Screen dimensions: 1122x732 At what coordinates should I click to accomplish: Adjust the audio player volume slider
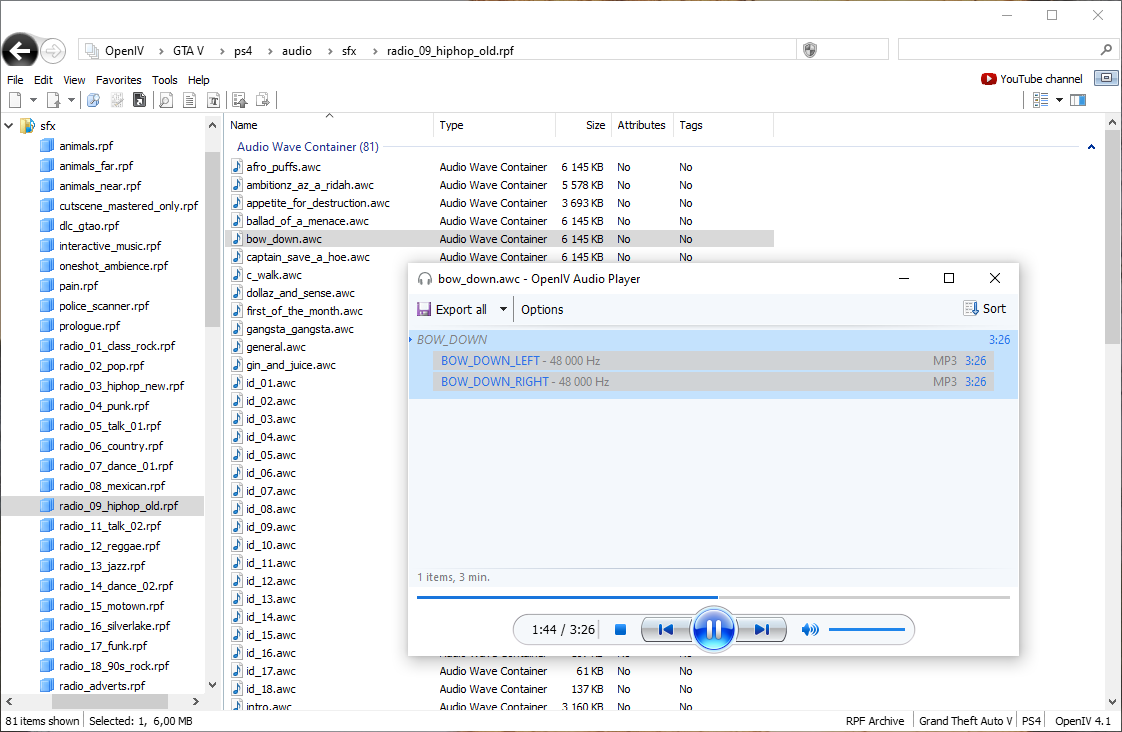(x=867, y=630)
